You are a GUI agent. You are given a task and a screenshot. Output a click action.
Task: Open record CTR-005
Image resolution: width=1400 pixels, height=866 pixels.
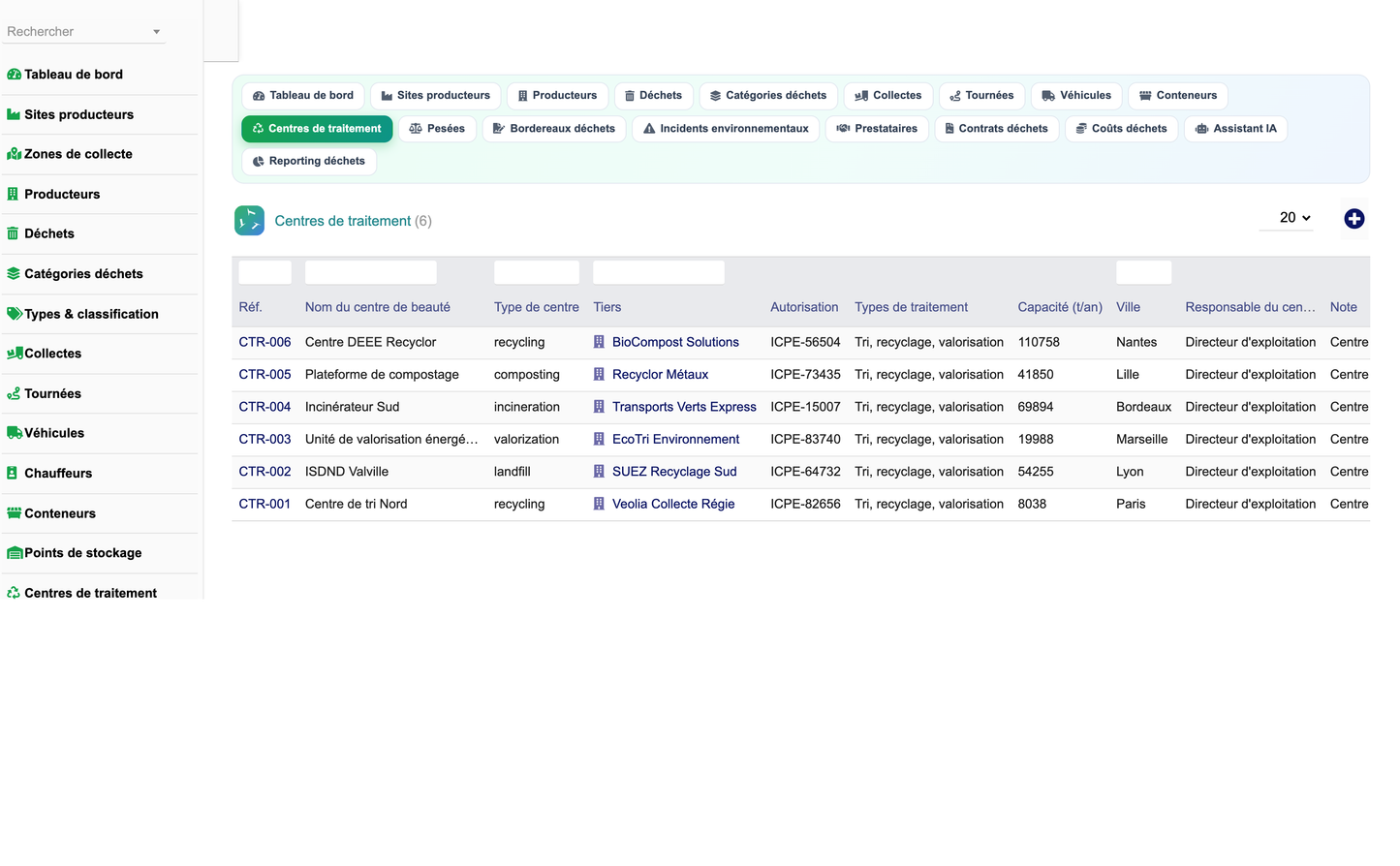pyautogui.click(x=265, y=375)
